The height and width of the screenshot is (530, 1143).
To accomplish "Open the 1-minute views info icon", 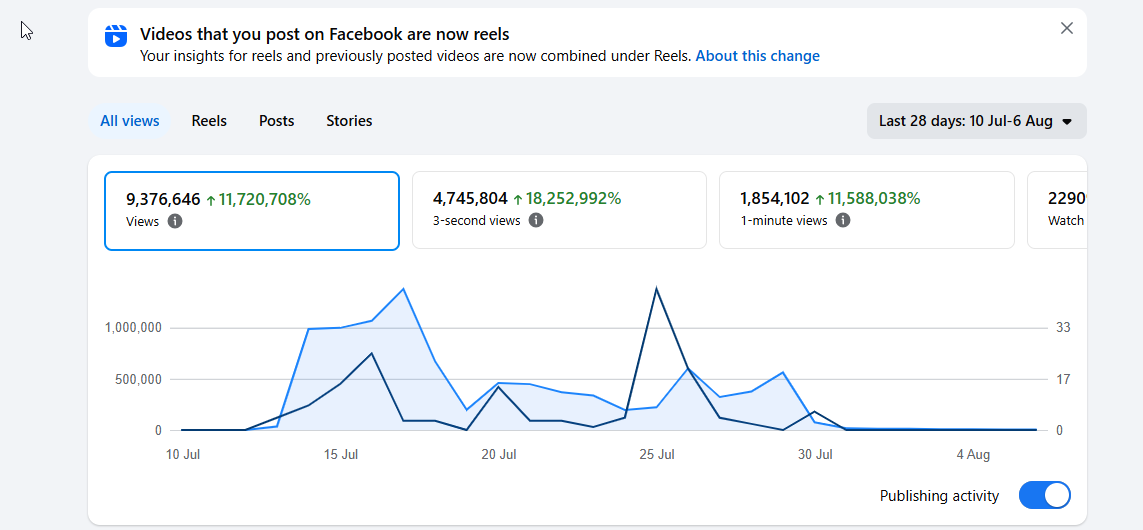I will click(843, 220).
